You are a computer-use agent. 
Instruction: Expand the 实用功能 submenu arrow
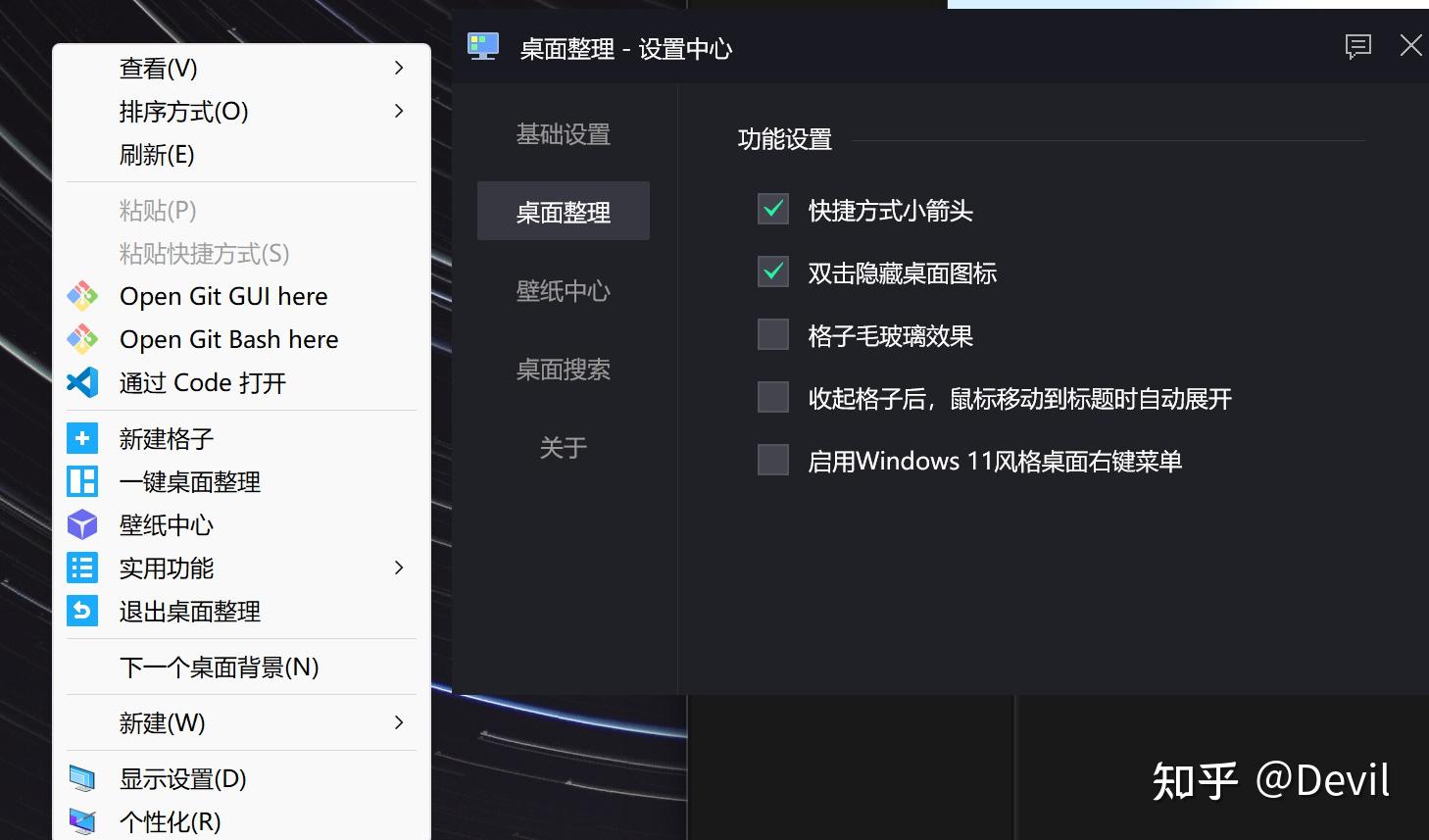(x=399, y=568)
